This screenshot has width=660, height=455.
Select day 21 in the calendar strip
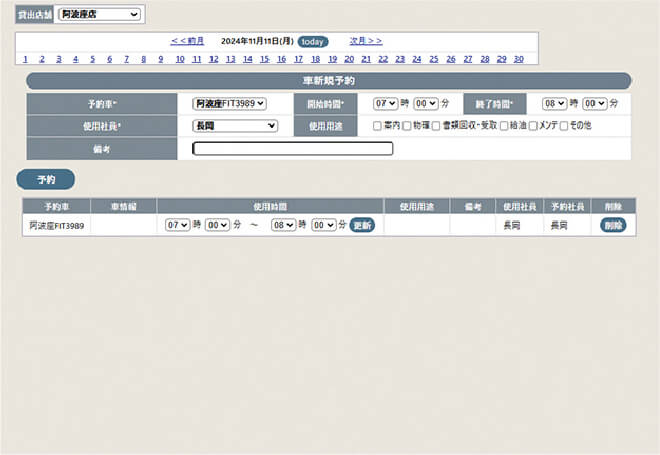366,59
